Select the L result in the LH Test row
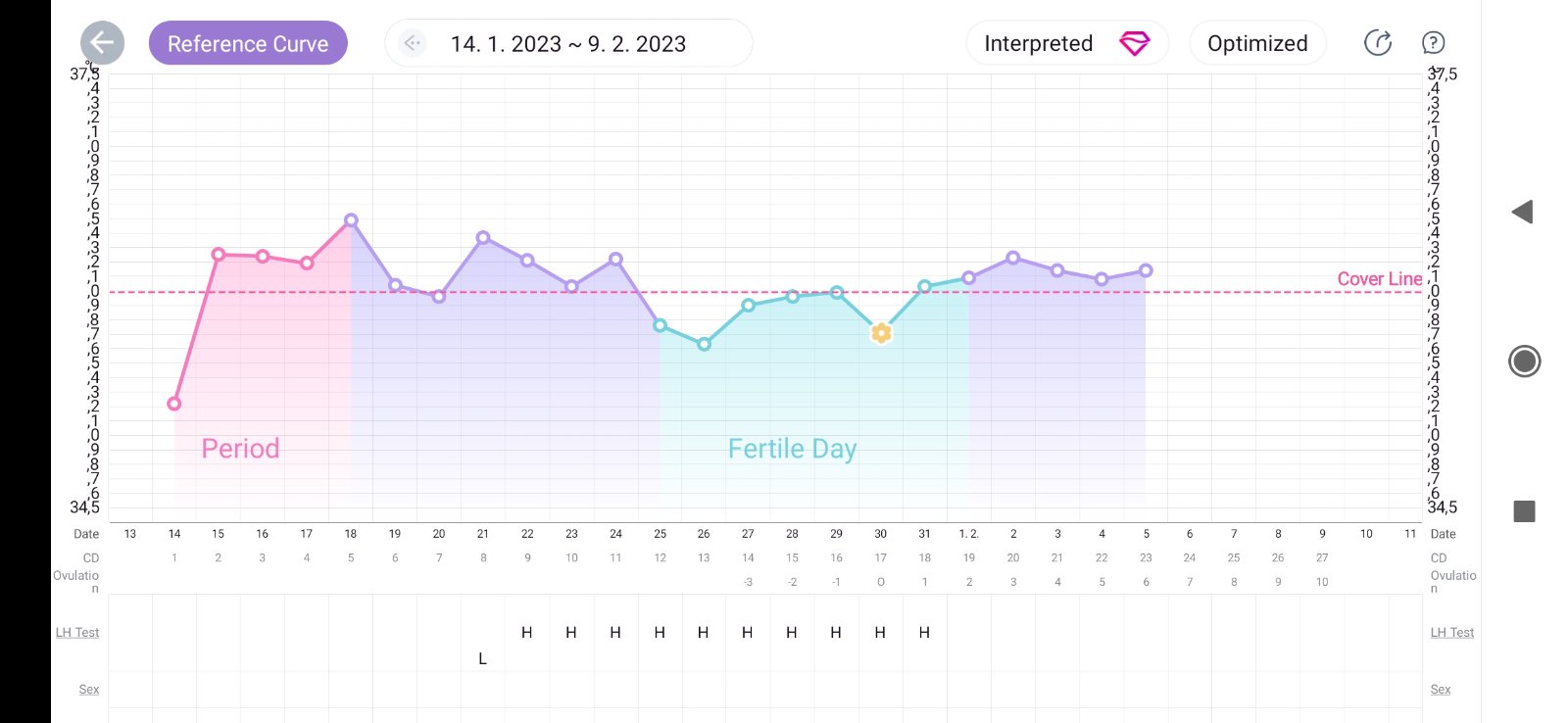This screenshot has width=1568, height=723. coord(482,659)
